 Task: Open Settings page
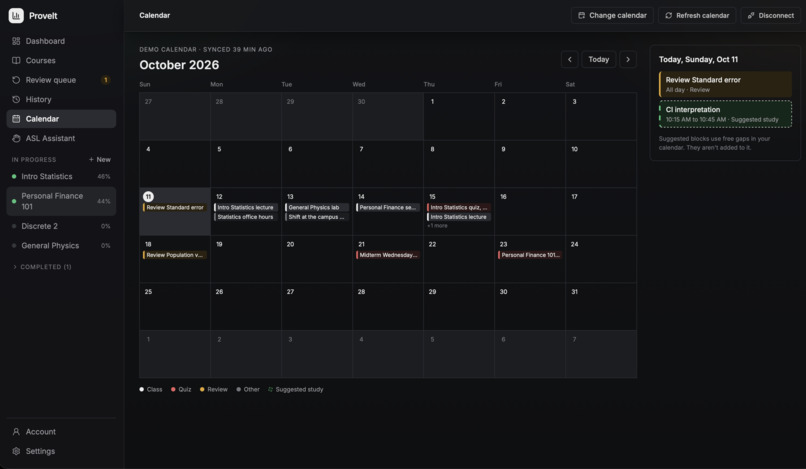click(x=61, y=451)
